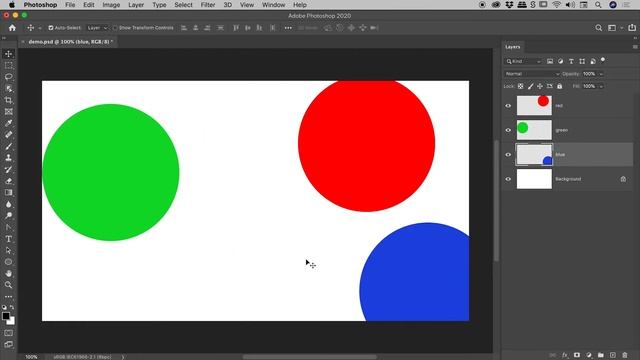Delete layer using the trash icon
640x360 pixels.
click(x=624, y=355)
